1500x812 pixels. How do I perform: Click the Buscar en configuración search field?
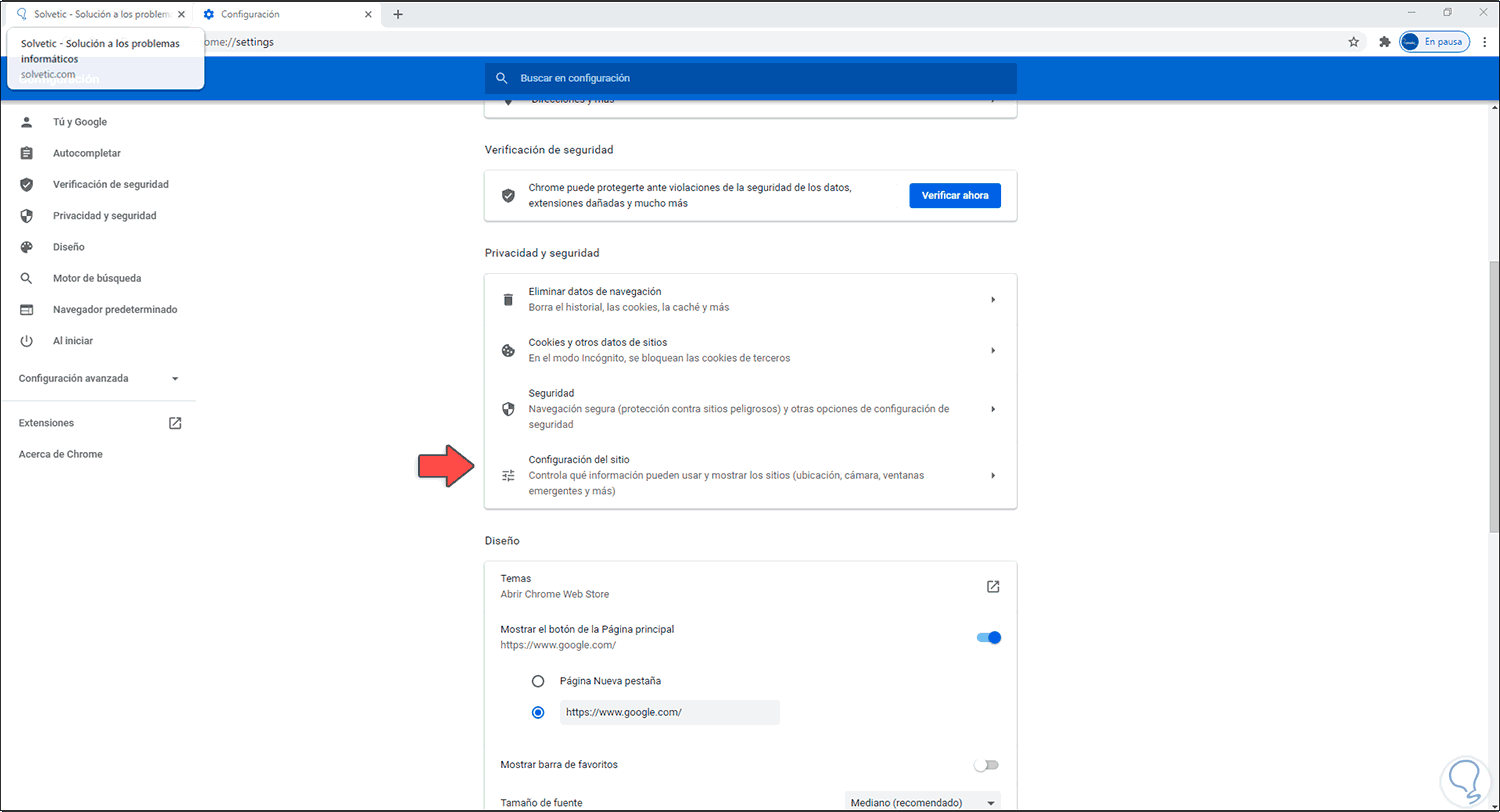point(750,78)
